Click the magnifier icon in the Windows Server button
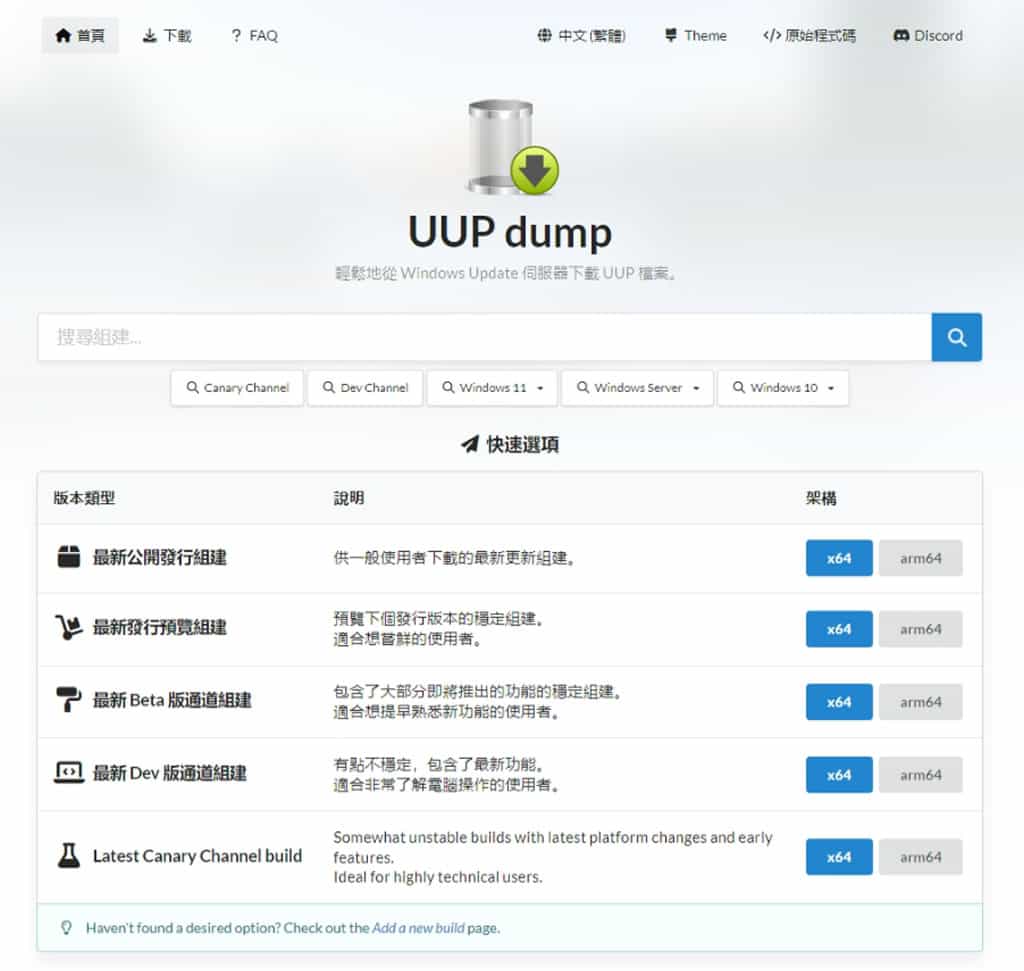1024x971 pixels. pyautogui.click(x=583, y=387)
